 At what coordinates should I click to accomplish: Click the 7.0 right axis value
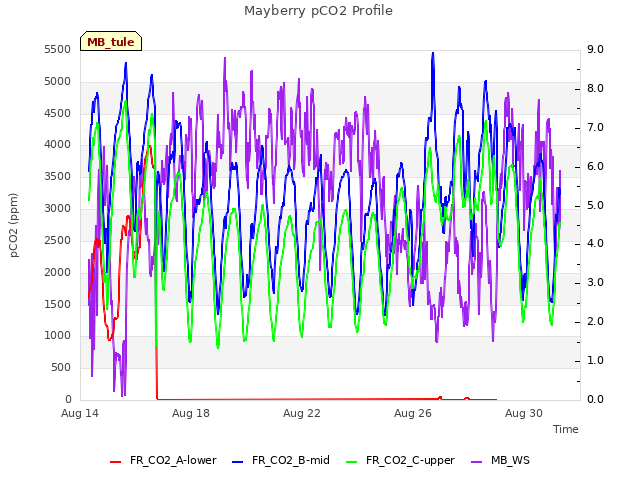596,127
